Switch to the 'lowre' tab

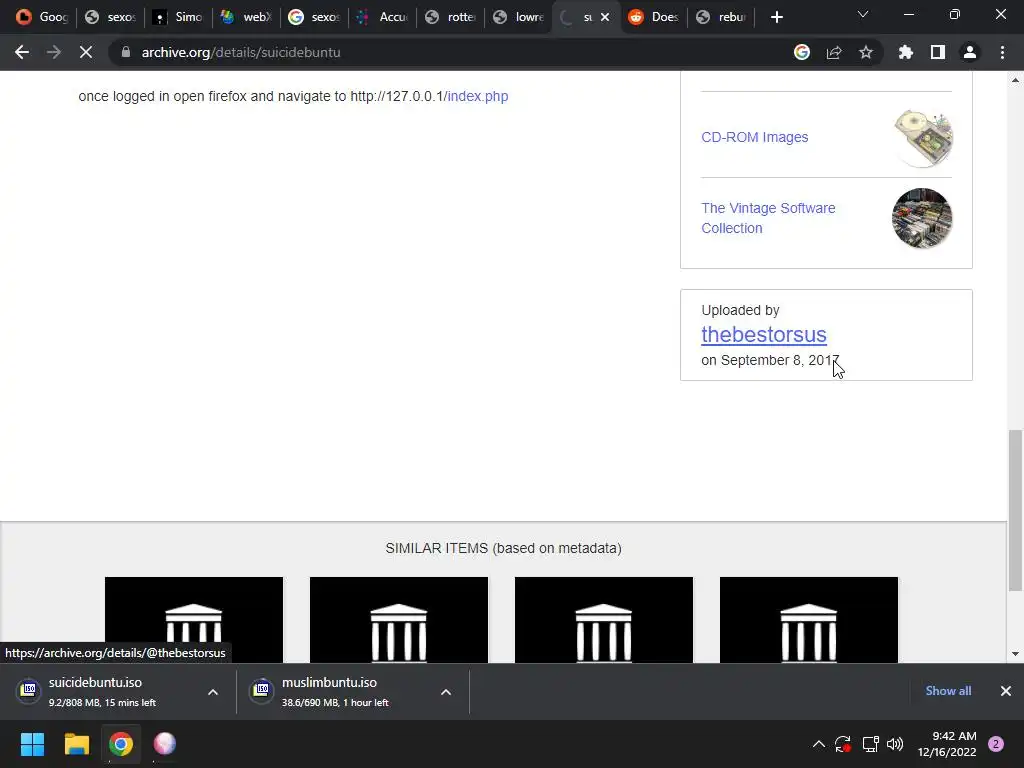coord(519,17)
